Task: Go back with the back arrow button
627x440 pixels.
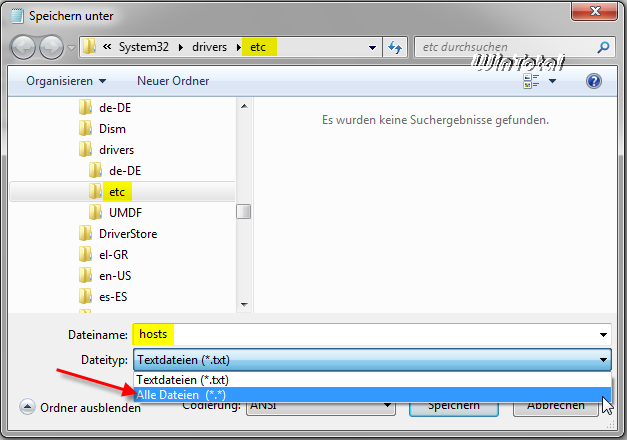Action: [23, 47]
